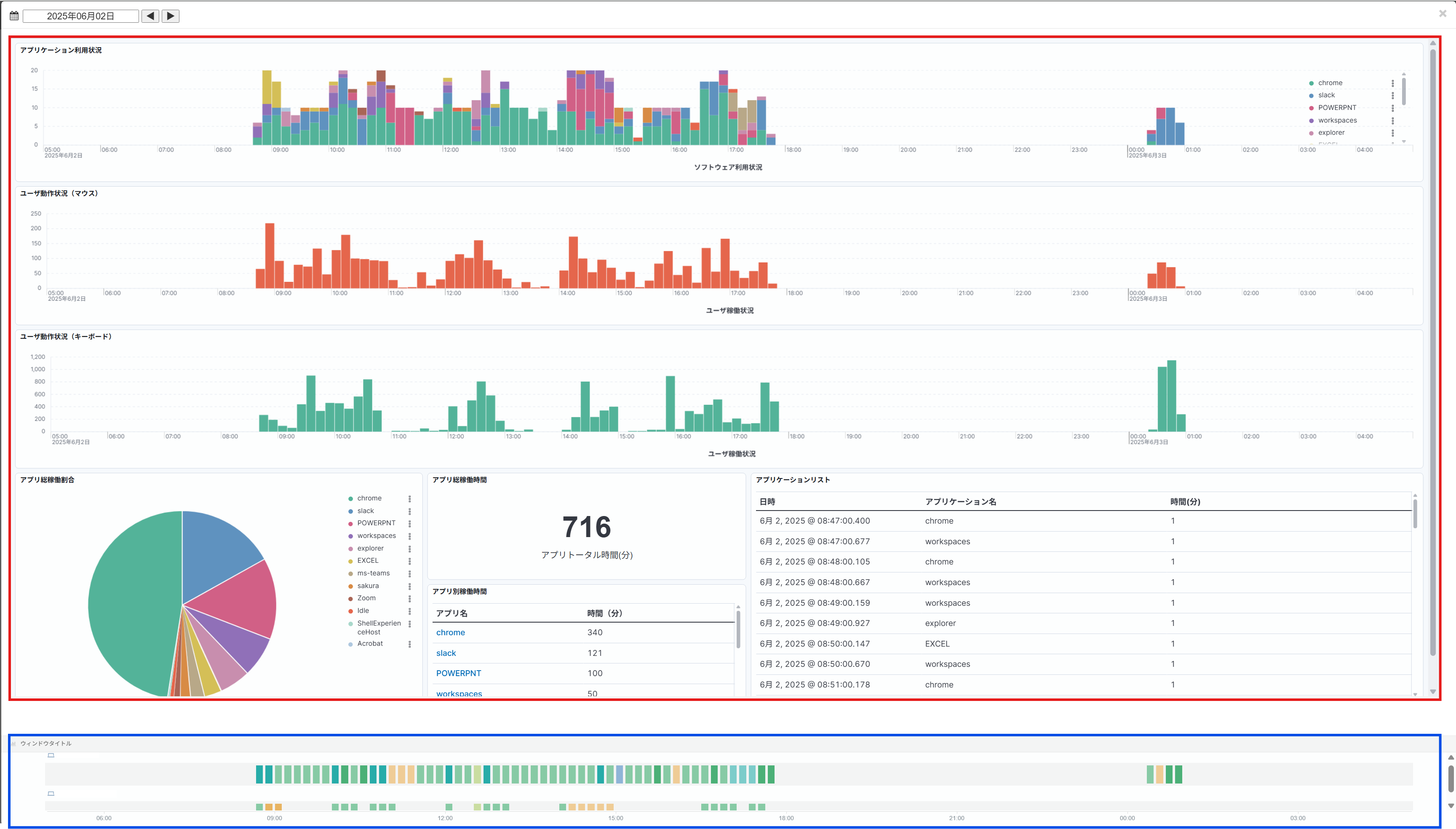Toggle POWERPNT series in top chart legend
Image resolution: width=1456 pixels, height=829 pixels.
[1336, 107]
